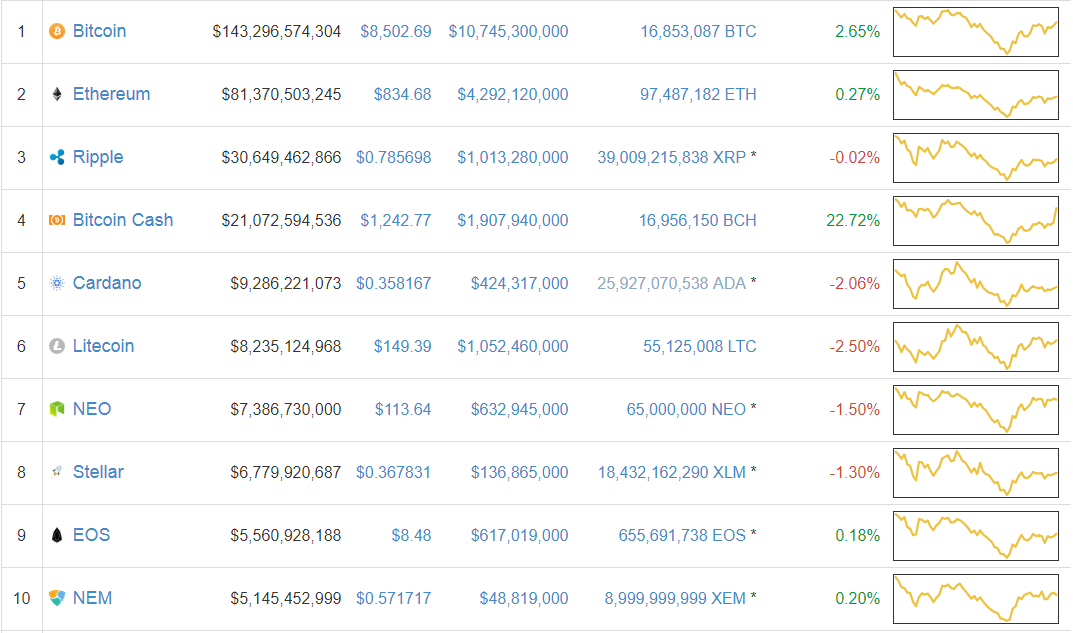Image resolution: width=1073 pixels, height=633 pixels.
Task: Open the EOS name link
Action: tap(91, 534)
